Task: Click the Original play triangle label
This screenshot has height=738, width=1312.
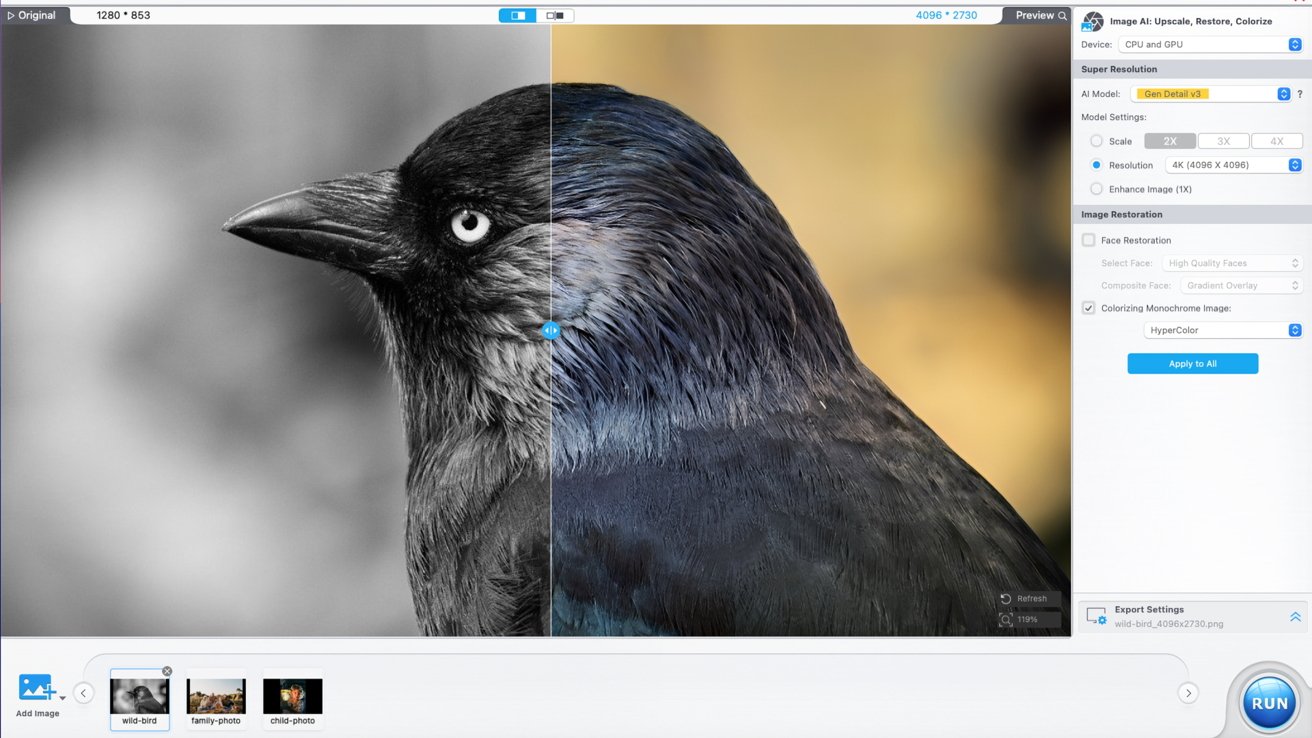Action: [x=11, y=15]
